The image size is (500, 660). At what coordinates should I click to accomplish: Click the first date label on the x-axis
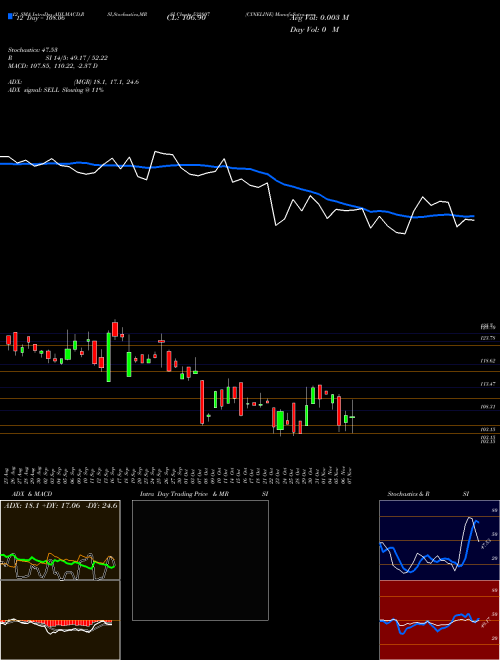pos(8,474)
